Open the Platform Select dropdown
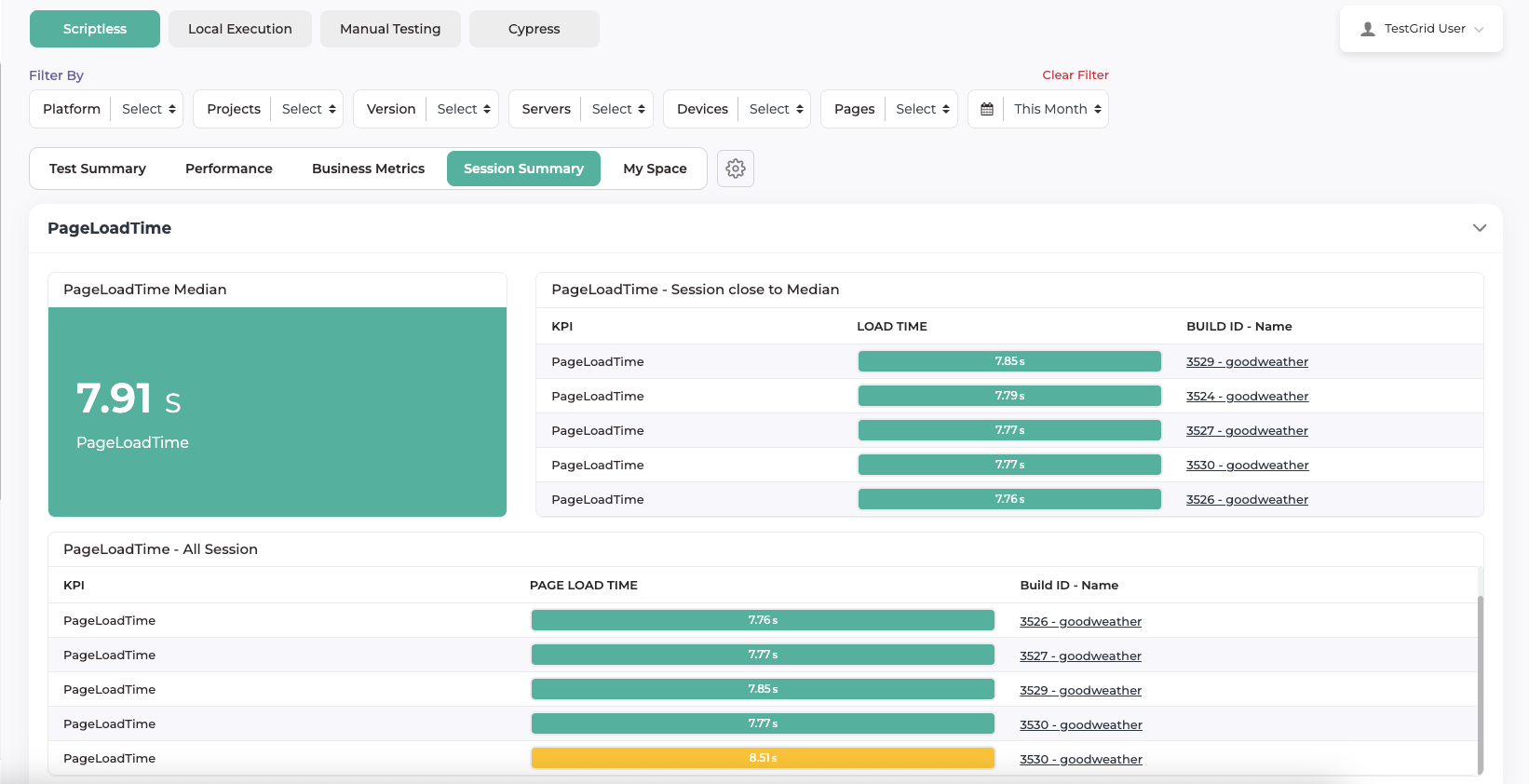1529x784 pixels. [x=148, y=109]
